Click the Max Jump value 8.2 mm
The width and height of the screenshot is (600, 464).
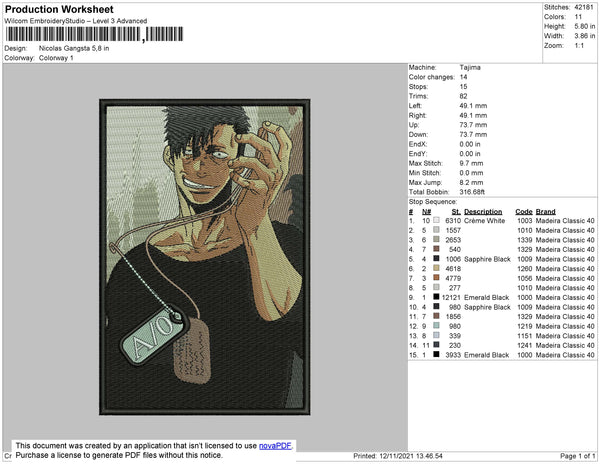pos(471,182)
